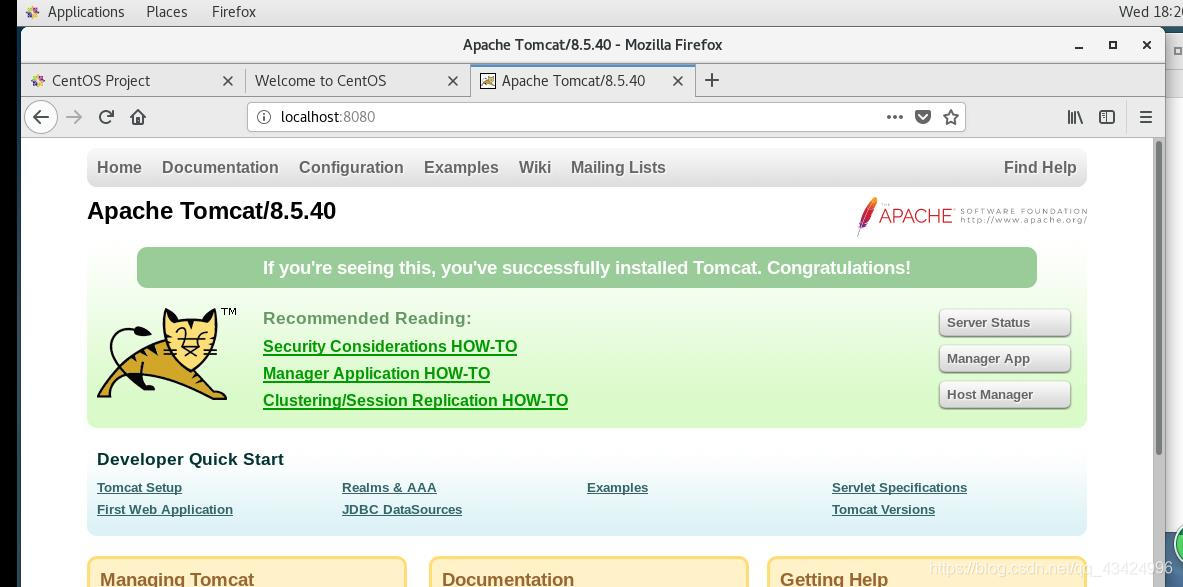Close the CentOS Project tab
This screenshot has height=587, width=1183.
tap(228, 81)
